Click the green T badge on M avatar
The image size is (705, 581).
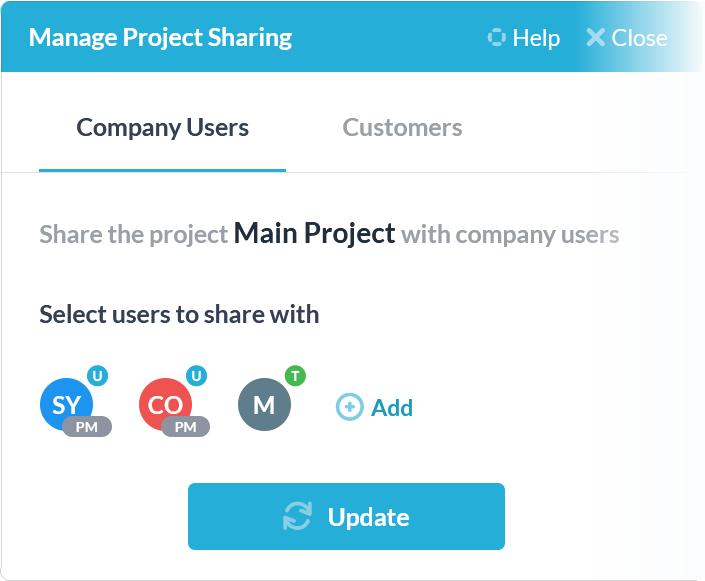(295, 375)
